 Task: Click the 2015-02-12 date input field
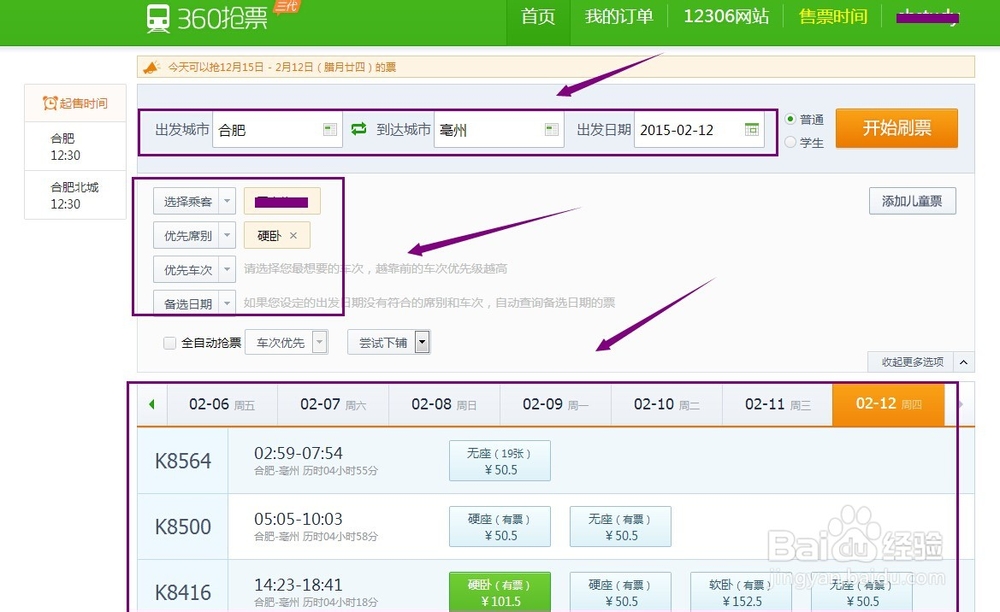pos(690,128)
